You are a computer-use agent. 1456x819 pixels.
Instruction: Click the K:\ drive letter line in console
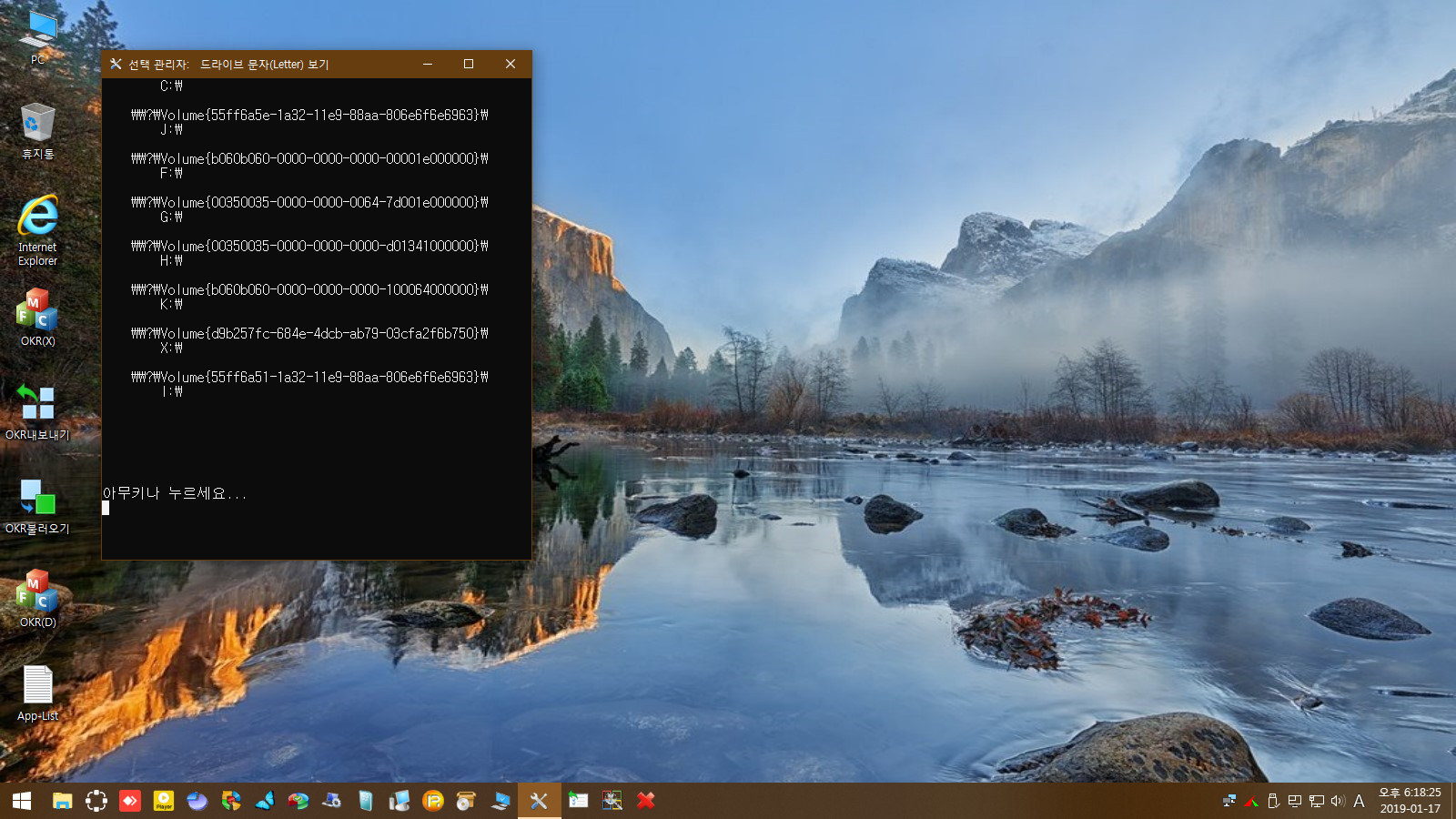[171, 304]
